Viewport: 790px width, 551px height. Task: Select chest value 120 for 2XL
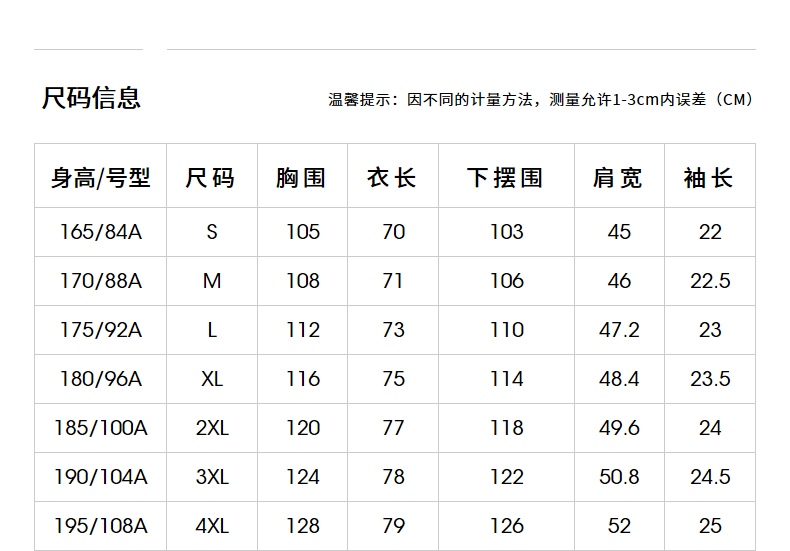coord(302,428)
